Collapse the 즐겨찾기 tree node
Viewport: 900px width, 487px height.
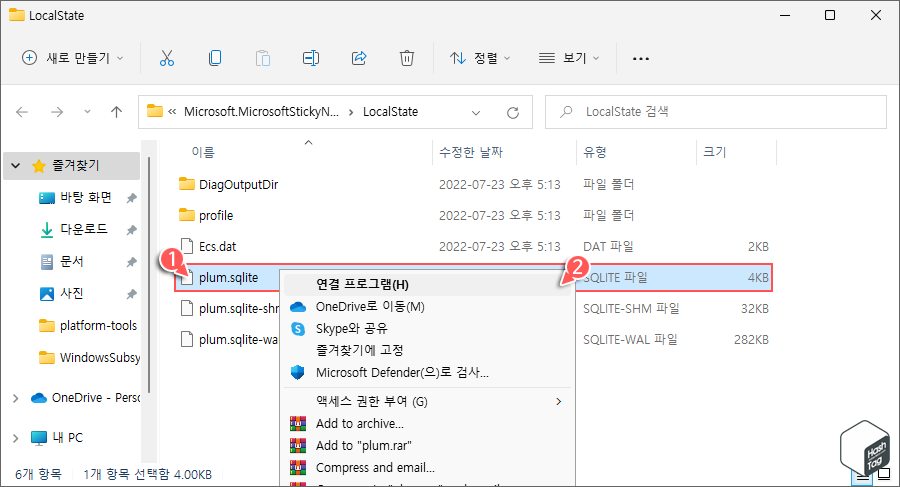(16, 166)
